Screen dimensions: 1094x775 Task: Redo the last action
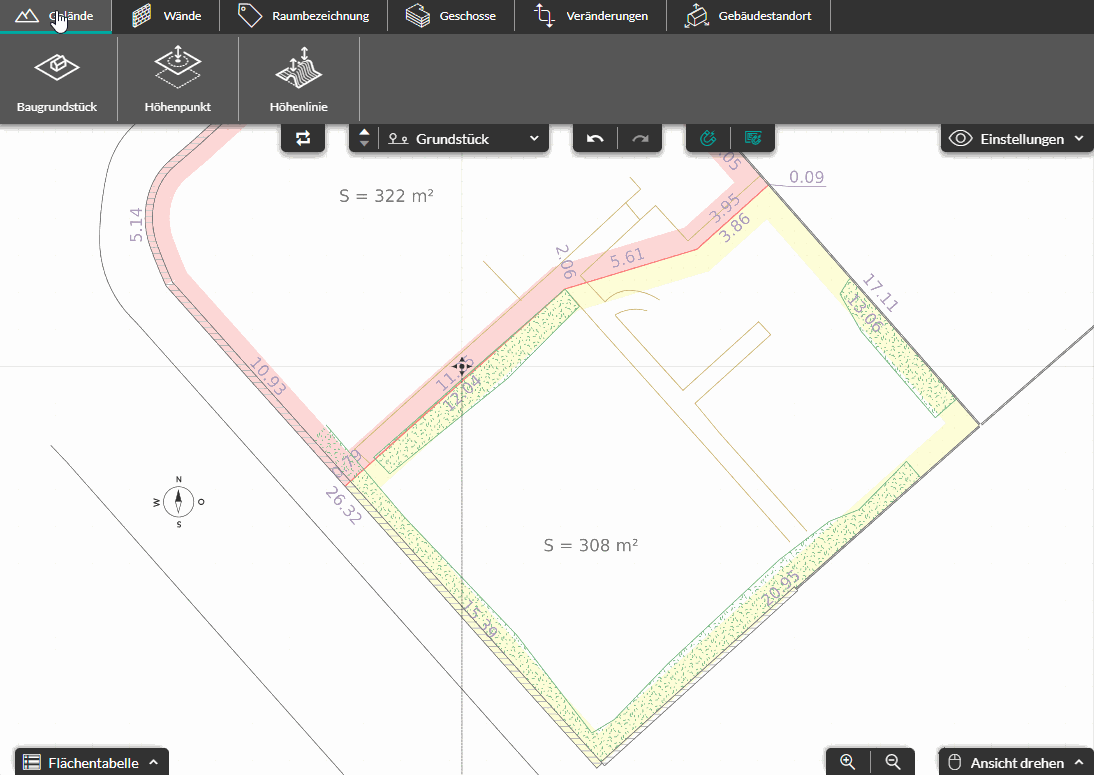click(x=640, y=138)
